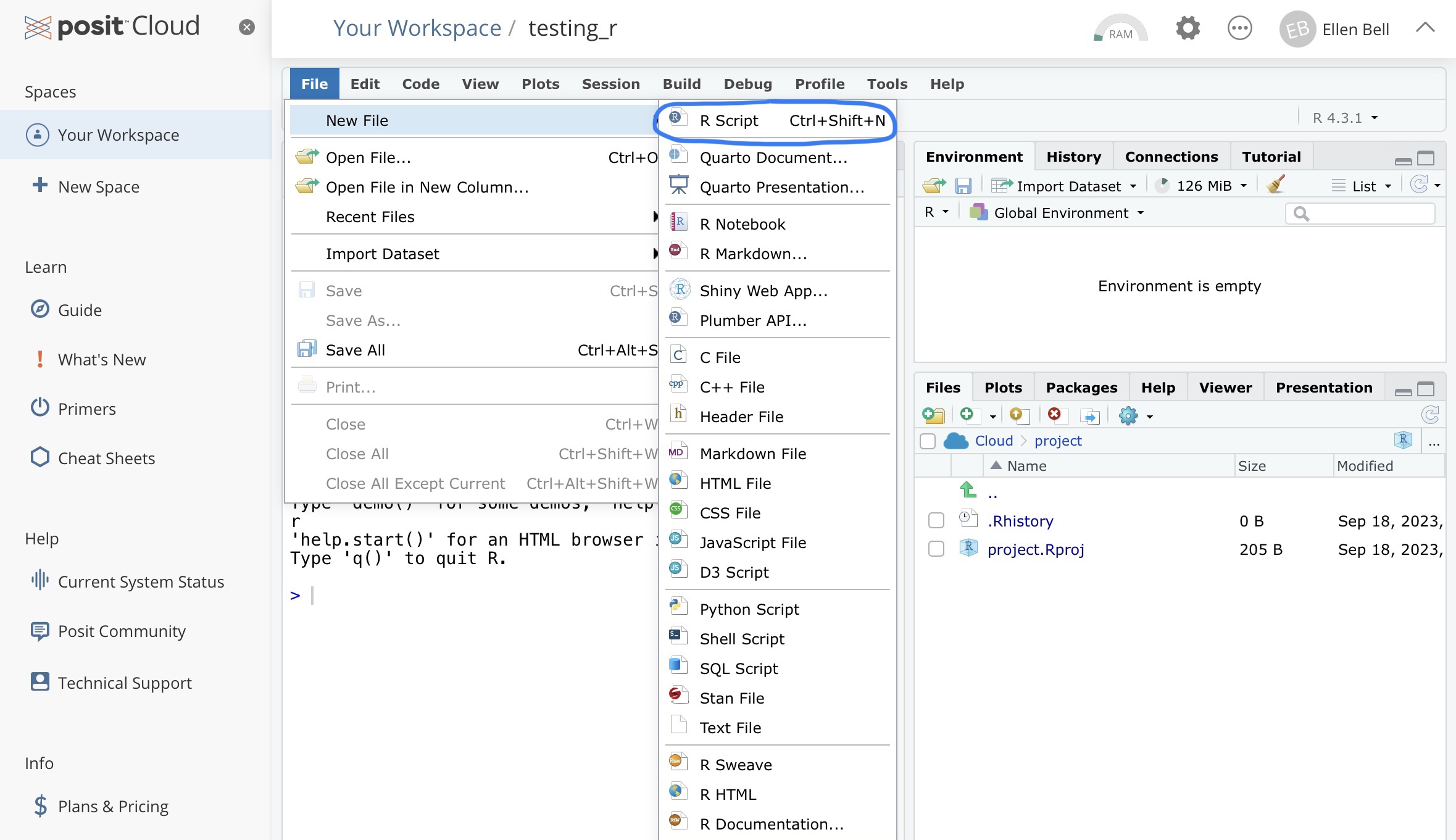The width and height of the screenshot is (1456, 840).
Task: Clear workspace objects with the broom icon
Action: pyautogui.click(x=1275, y=185)
